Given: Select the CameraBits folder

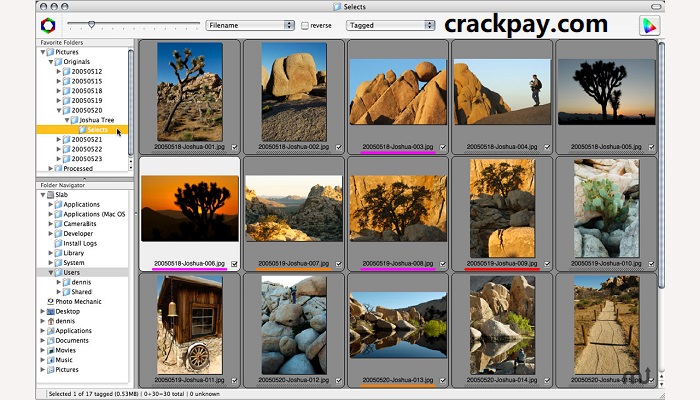Looking at the screenshot, I should (x=79, y=224).
